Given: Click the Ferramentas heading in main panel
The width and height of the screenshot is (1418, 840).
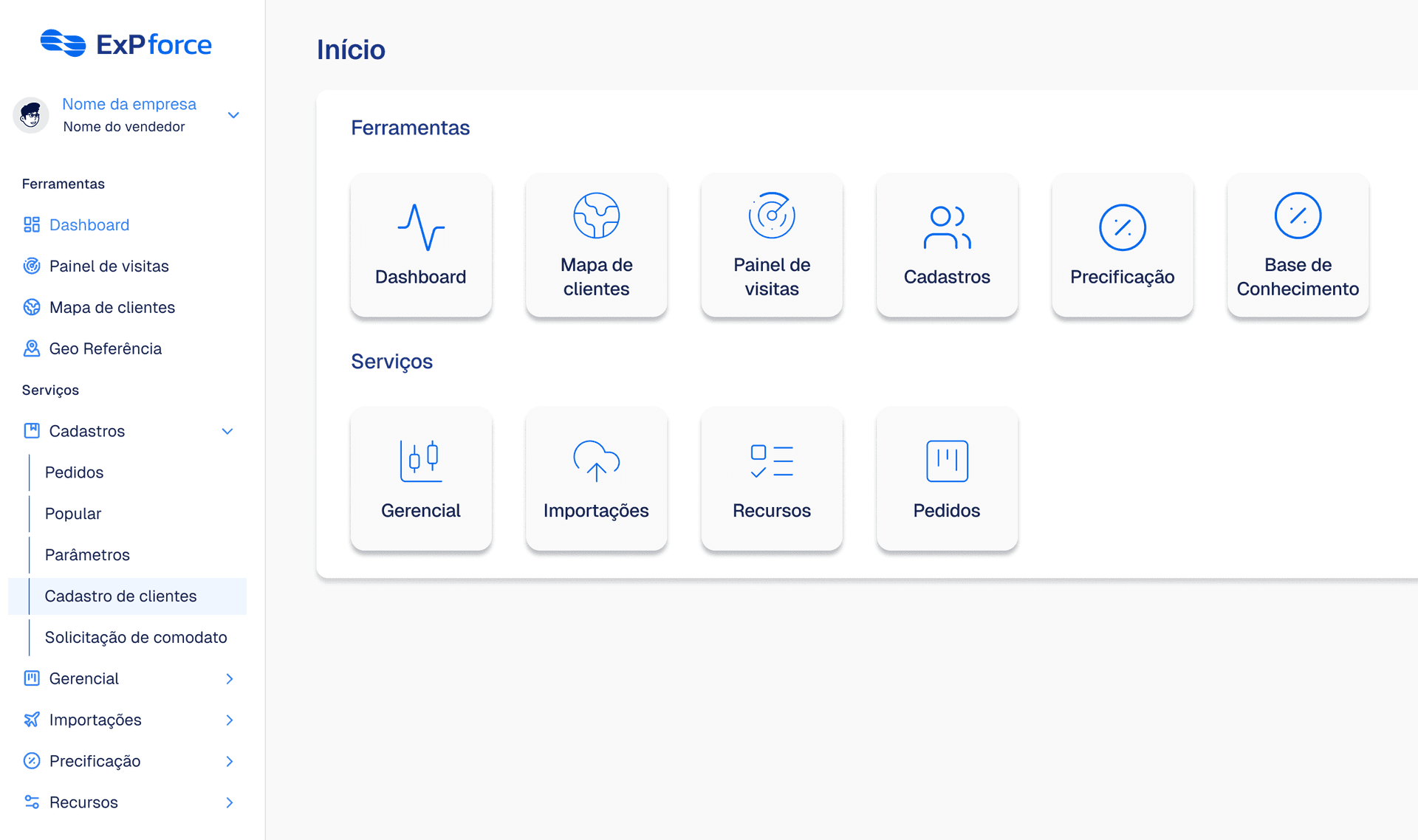Looking at the screenshot, I should coord(411,128).
